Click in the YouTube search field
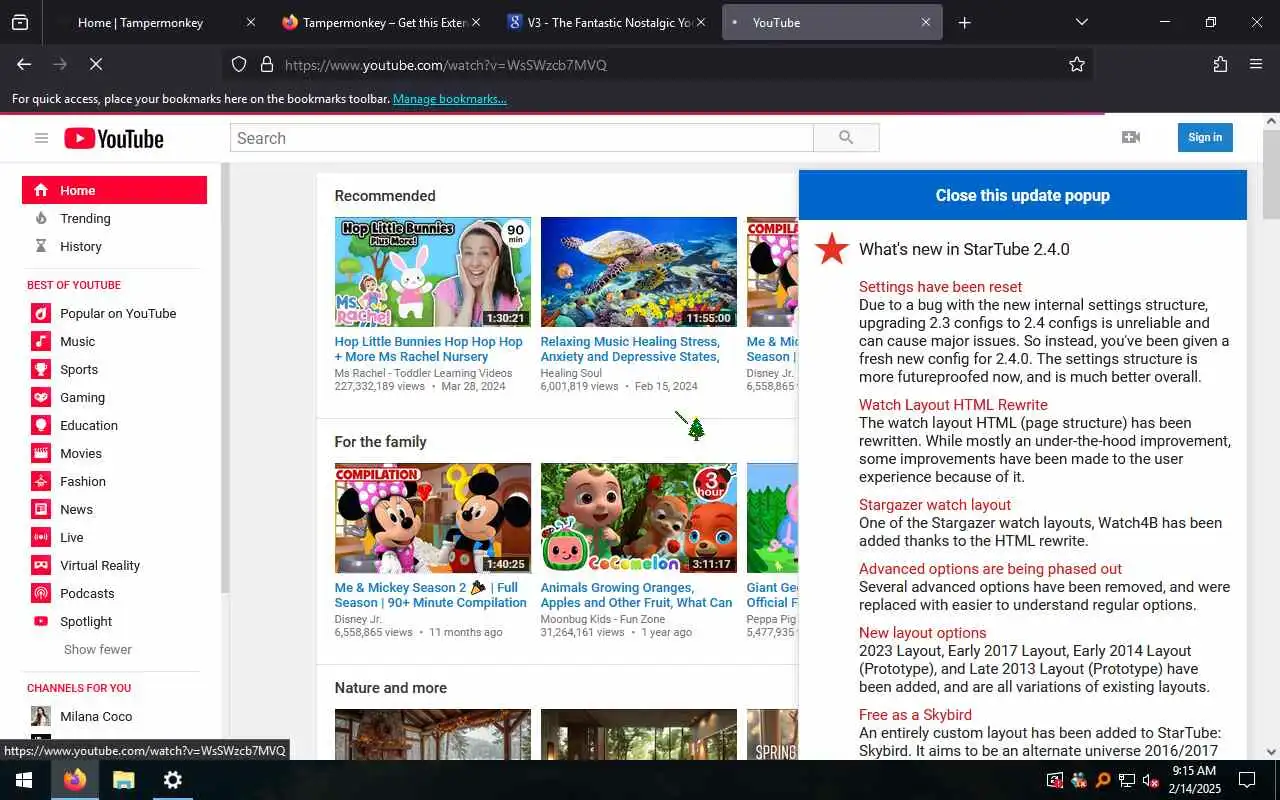This screenshot has height=800, width=1280. coord(521,138)
